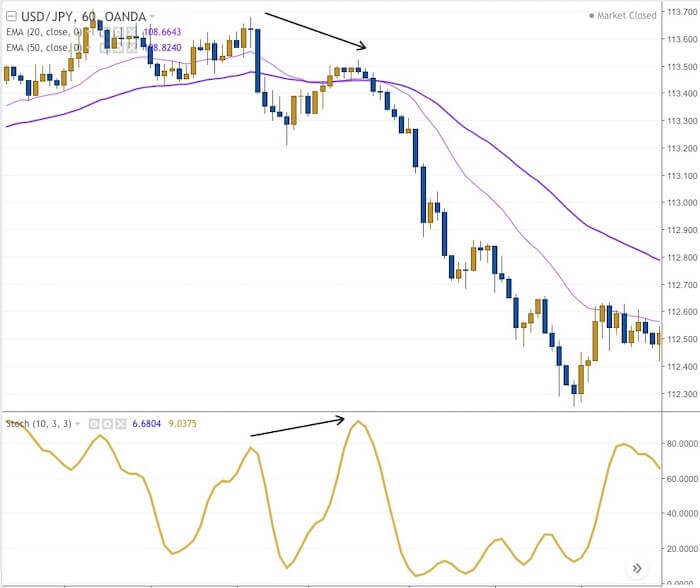Select the downward trend arrow on price chart
The width and height of the screenshot is (700, 588).
tap(315, 30)
